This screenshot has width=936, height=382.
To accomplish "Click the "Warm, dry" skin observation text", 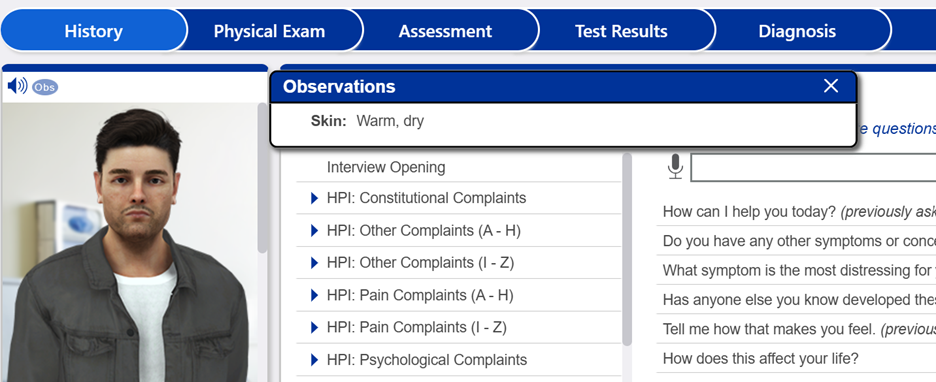I will 390,121.
